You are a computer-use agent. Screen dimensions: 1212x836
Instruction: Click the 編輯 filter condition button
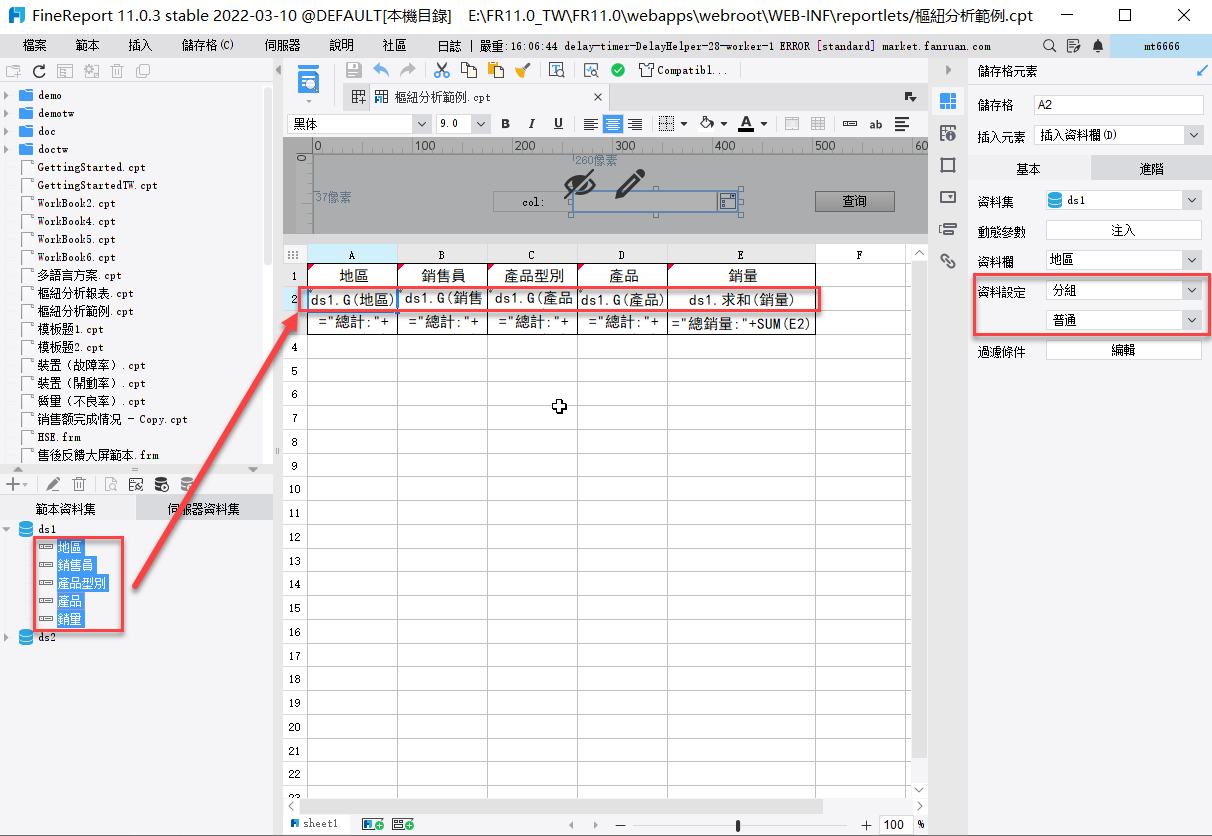(x=1123, y=350)
